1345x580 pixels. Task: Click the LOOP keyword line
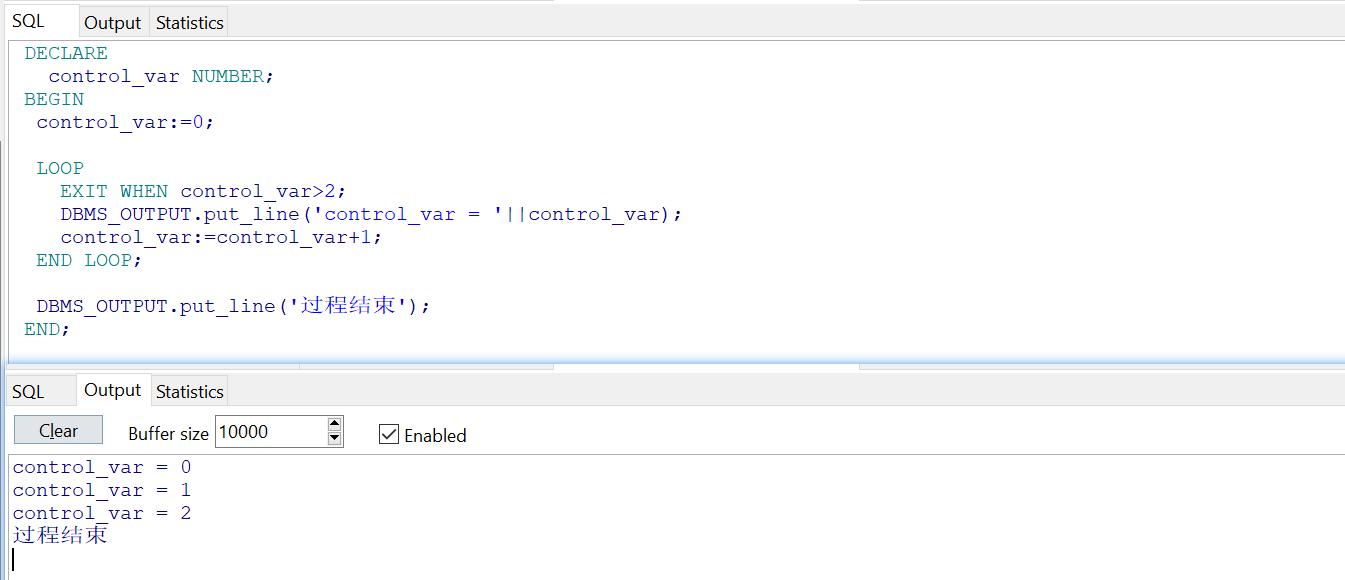tap(60, 168)
